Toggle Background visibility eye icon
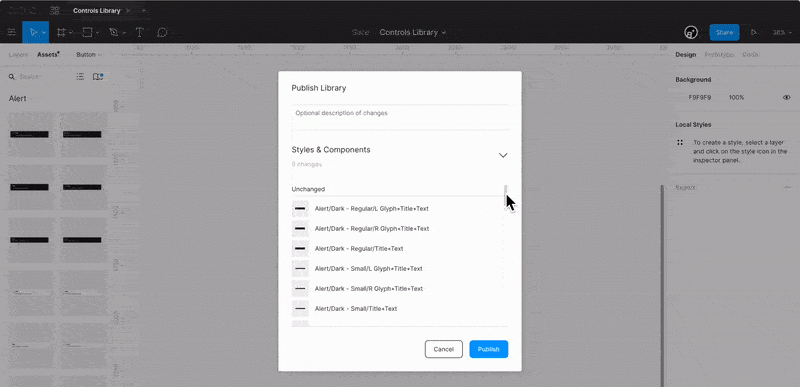Screen dimensions: 800x387 coord(786,97)
